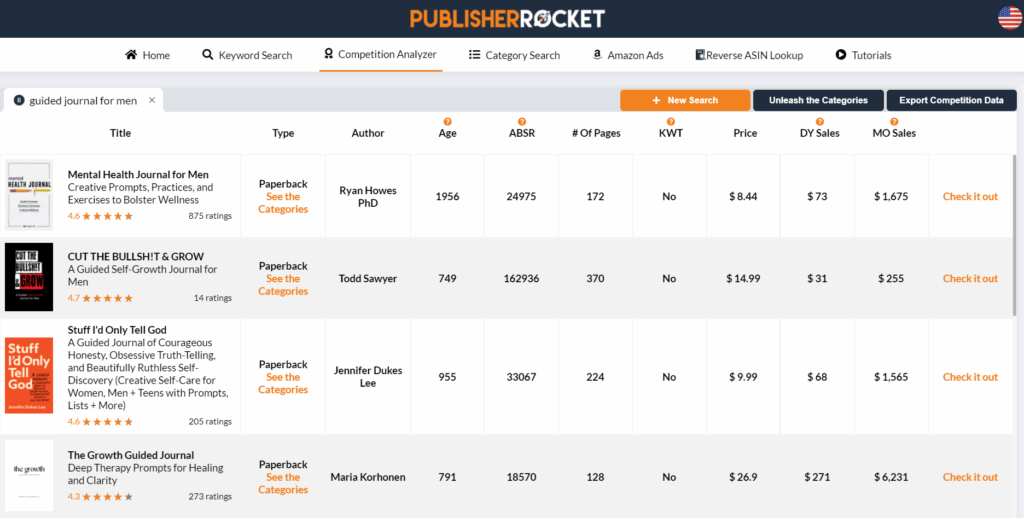Close the 'guided journal for men' tab
Image resolution: width=1024 pixels, height=518 pixels.
point(152,100)
